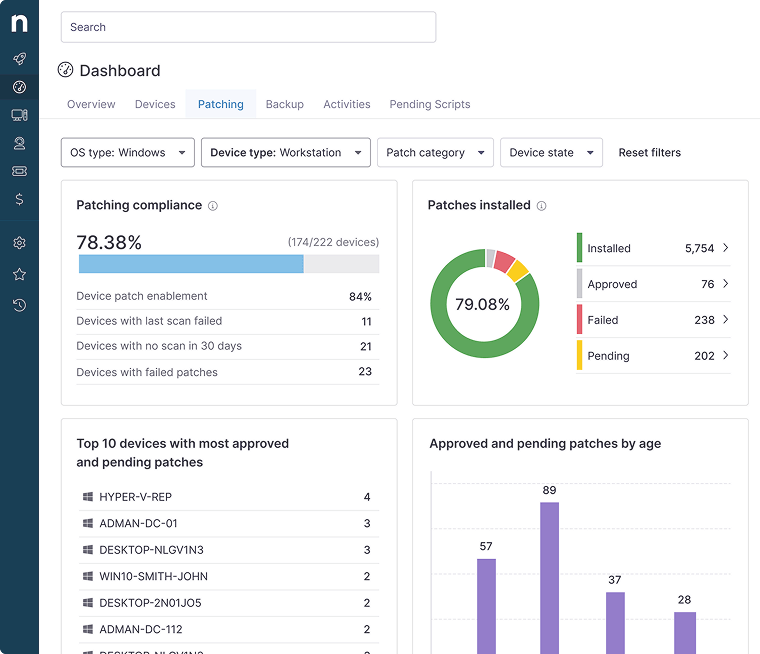Click the Reset filters button
Screen dimensions: 760x654
pos(649,153)
